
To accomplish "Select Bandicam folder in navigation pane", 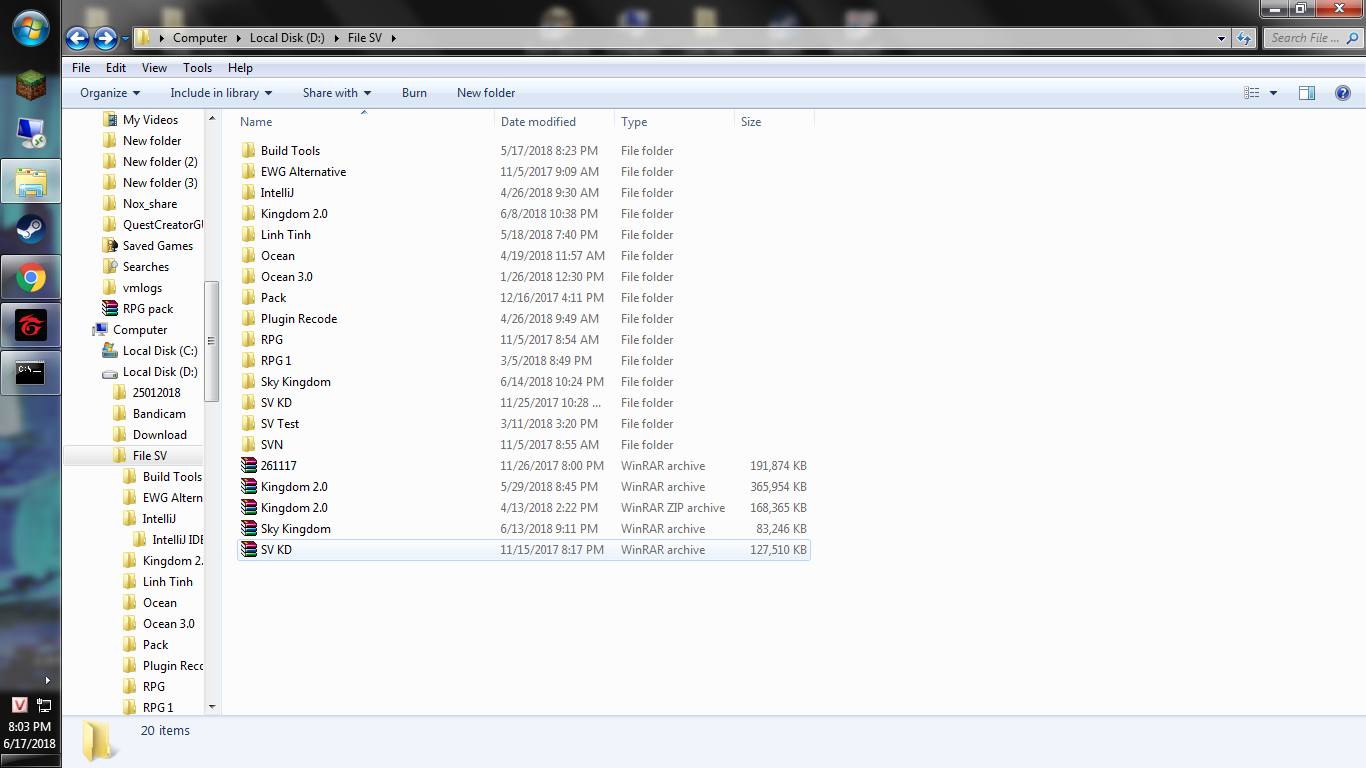I will point(159,414).
